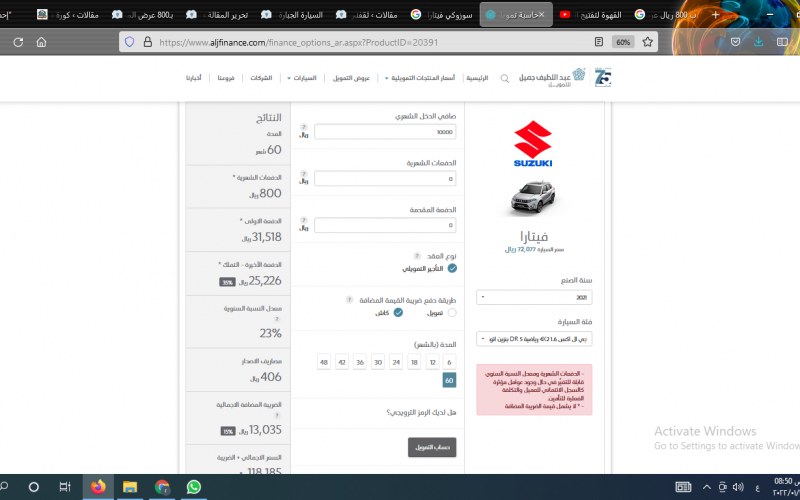
Task: Close the active حاسبة تمويل tab
Action: pos(542,15)
